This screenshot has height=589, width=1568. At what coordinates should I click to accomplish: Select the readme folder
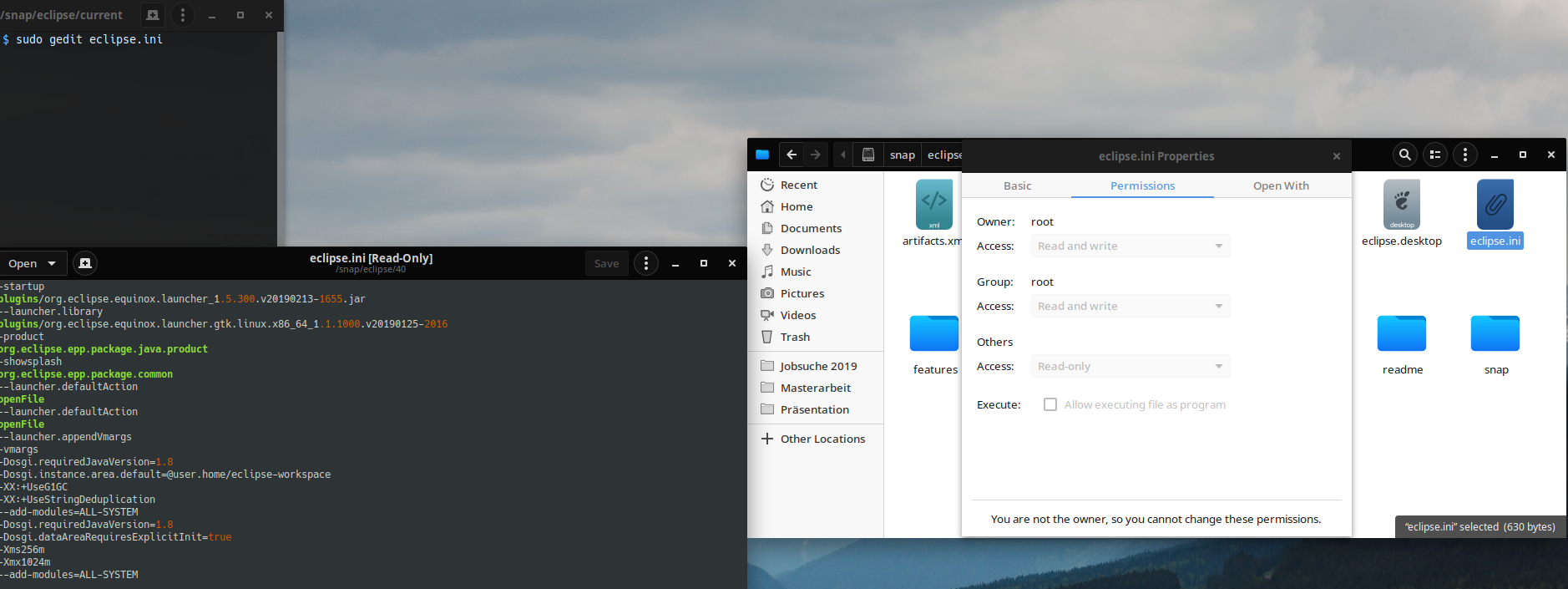tap(1402, 334)
